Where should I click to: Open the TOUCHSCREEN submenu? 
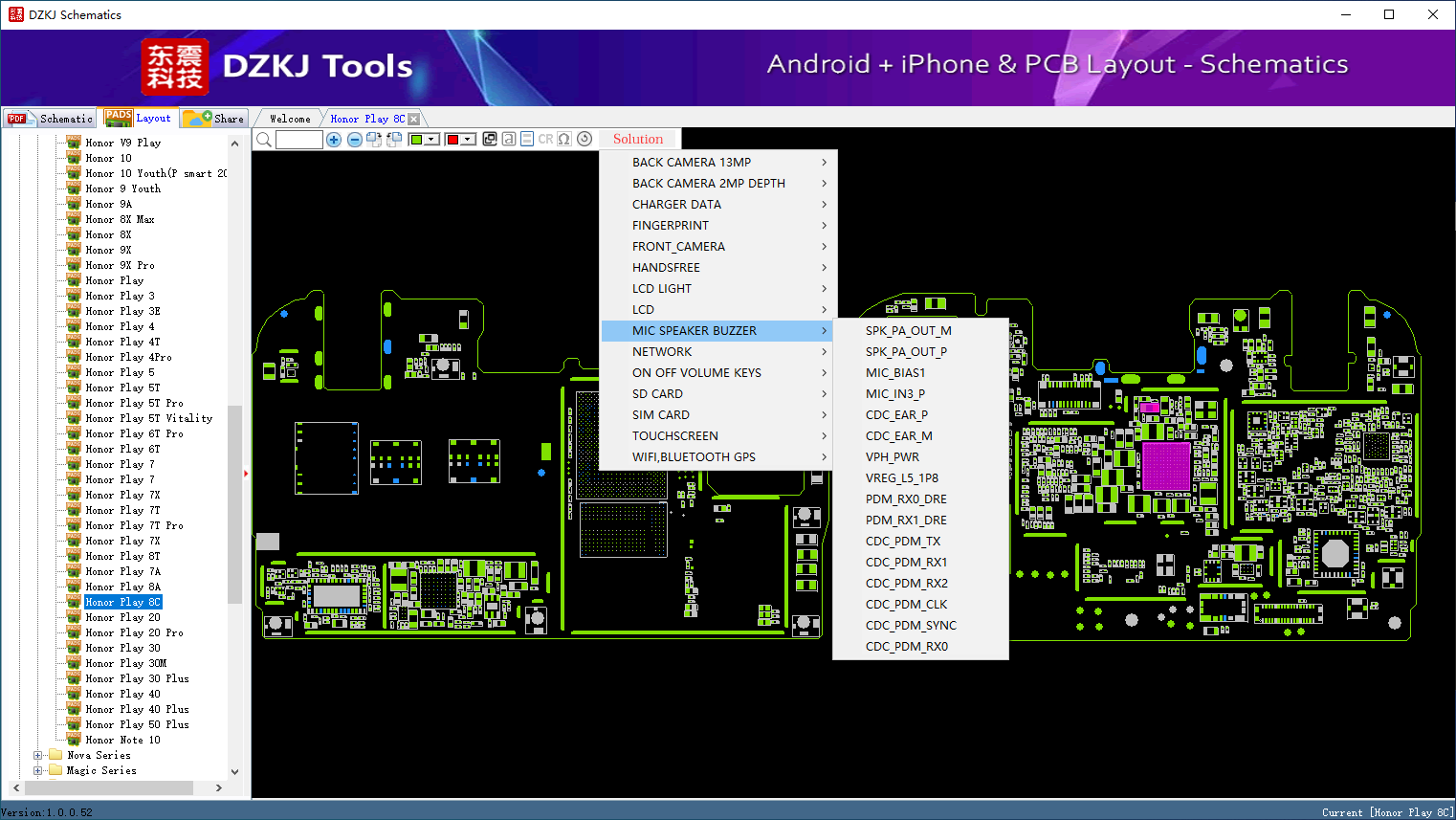point(717,435)
